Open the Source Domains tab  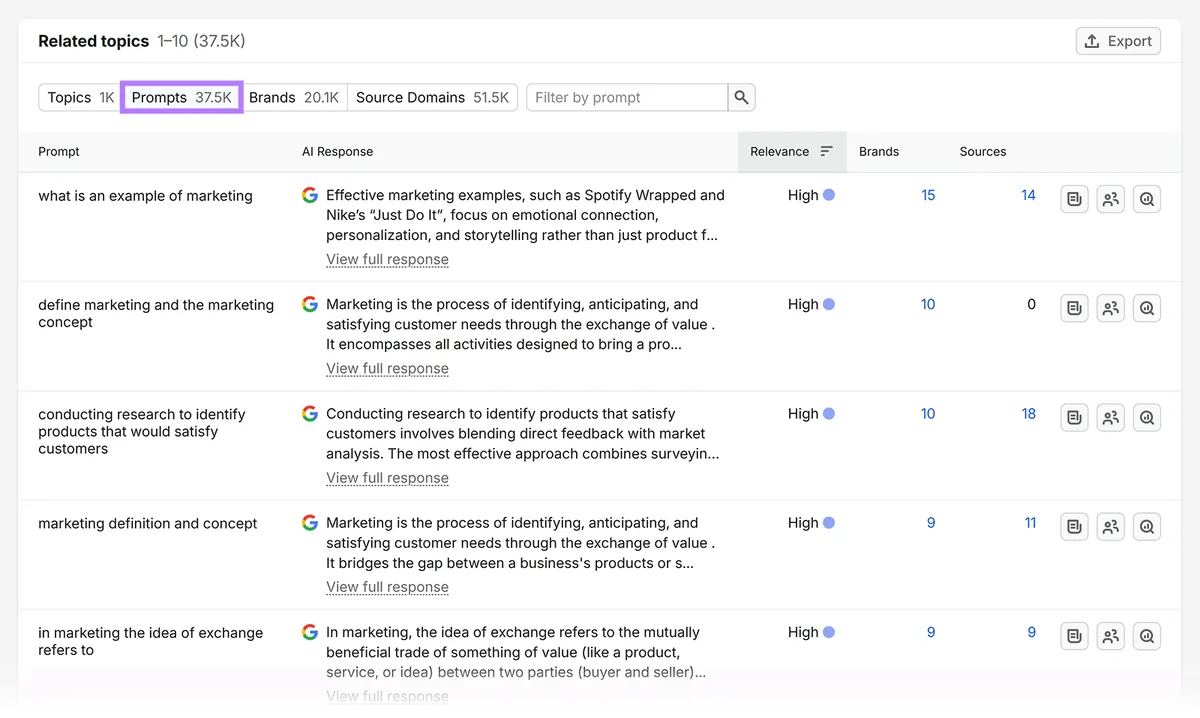432,97
